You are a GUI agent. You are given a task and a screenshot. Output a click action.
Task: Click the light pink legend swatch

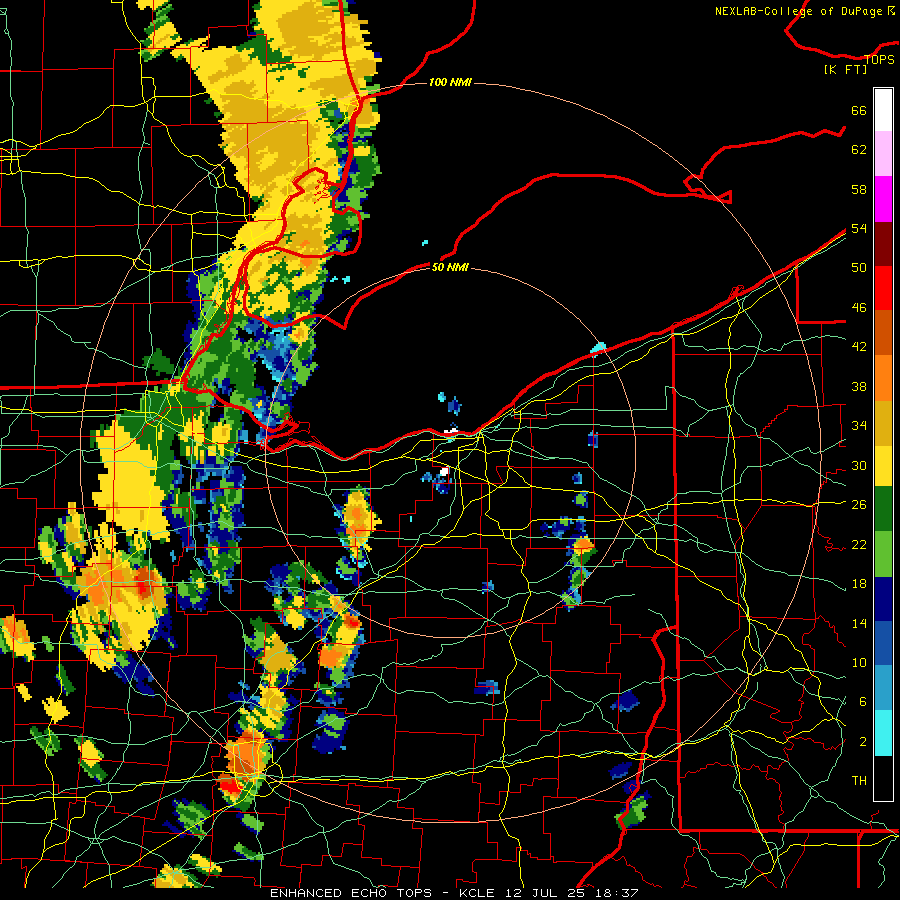coord(883,153)
